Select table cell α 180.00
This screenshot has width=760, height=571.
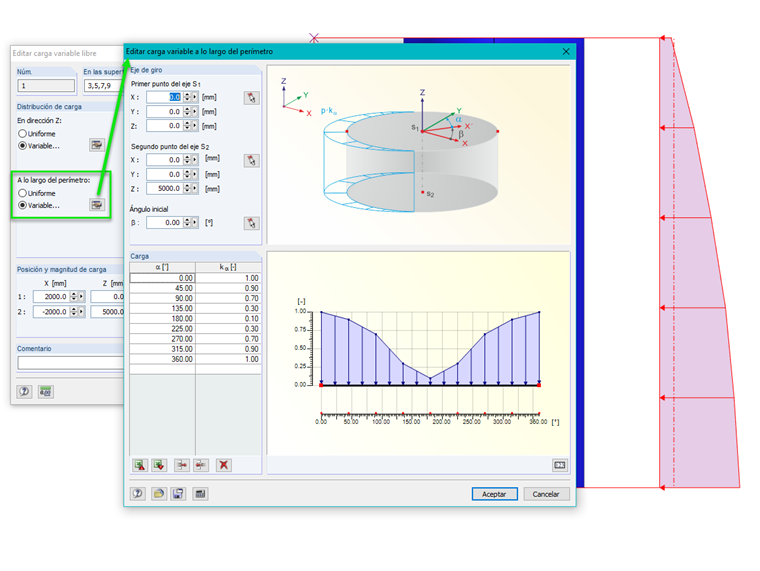pyautogui.click(x=162, y=319)
